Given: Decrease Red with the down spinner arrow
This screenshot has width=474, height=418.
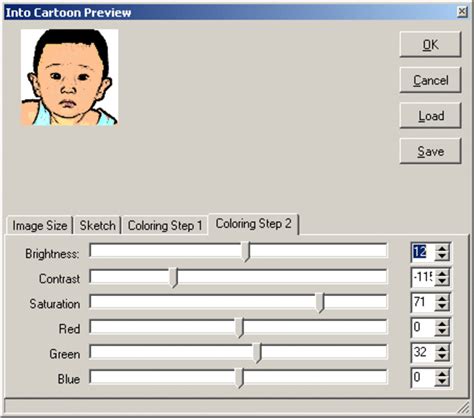Looking at the screenshot, I should pos(442,332).
